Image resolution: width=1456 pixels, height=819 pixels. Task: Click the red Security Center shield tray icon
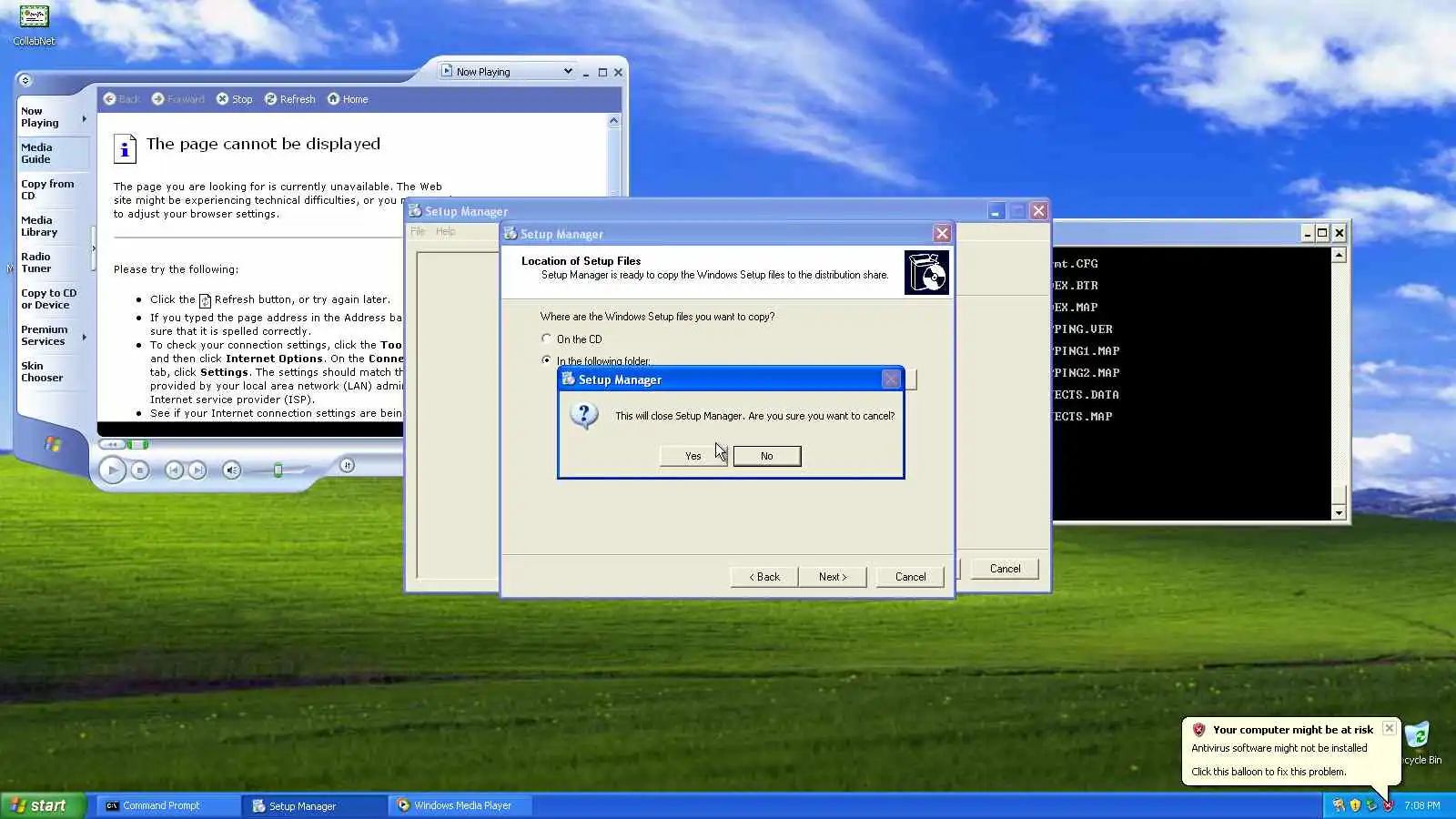pyautogui.click(x=1388, y=805)
